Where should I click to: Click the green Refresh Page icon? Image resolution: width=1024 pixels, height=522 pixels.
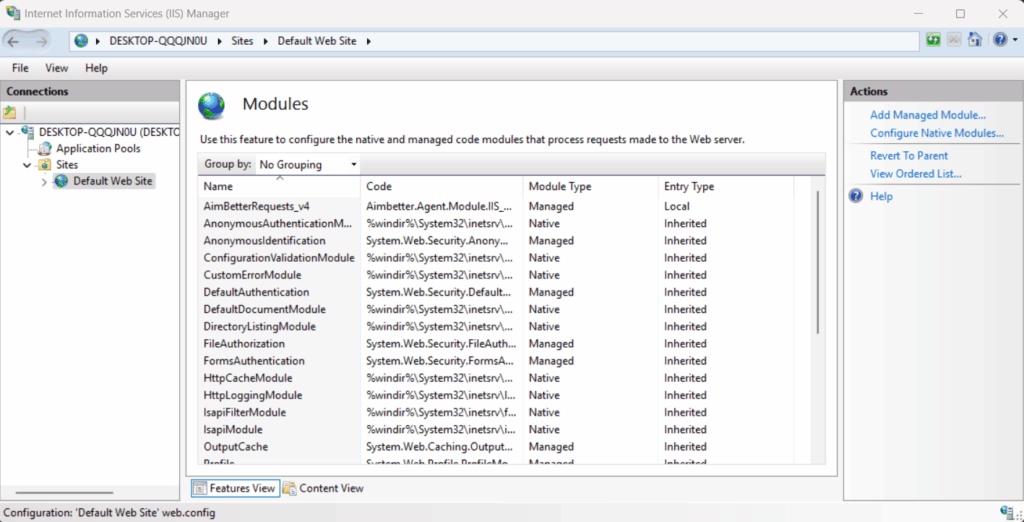point(934,40)
